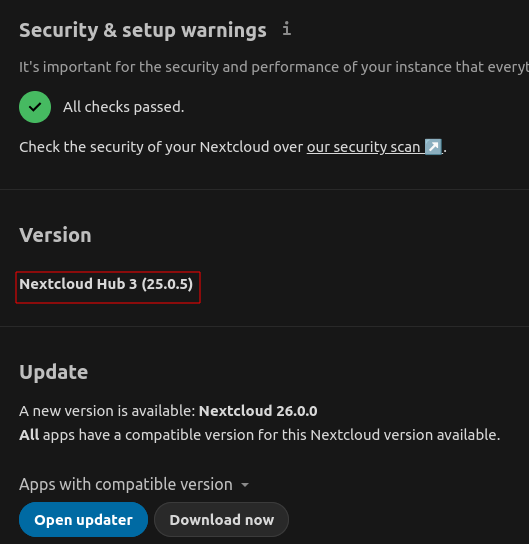Viewport: 529px width, 544px height.
Task: Click the green checkmark status icon
Action: point(35,107)
